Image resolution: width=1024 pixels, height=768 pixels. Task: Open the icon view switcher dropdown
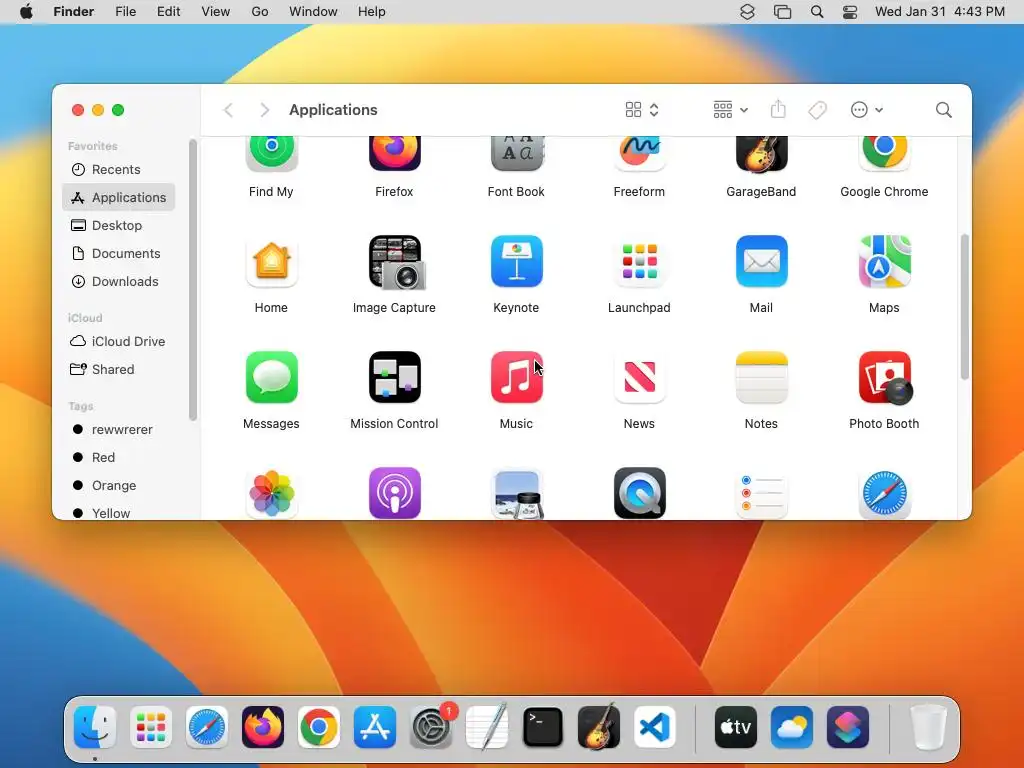click(x=642, y=110)
